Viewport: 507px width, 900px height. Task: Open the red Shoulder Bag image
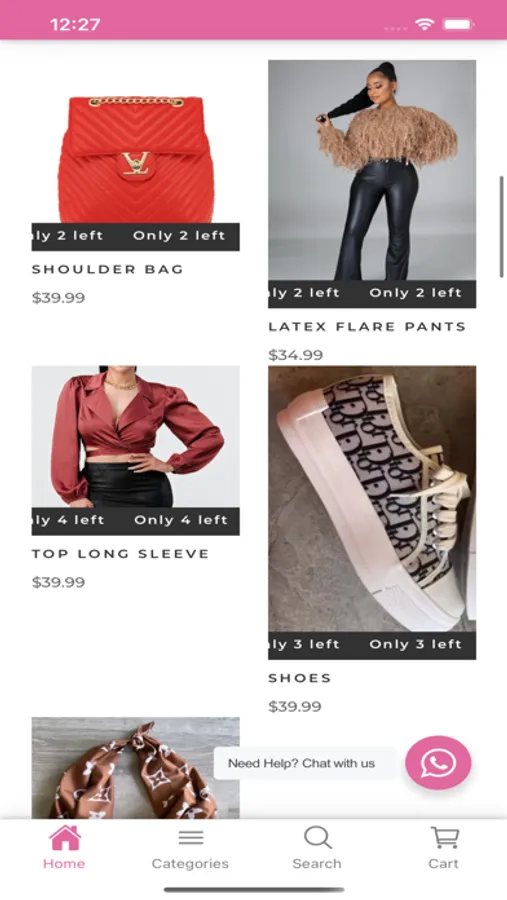point(136,156)
